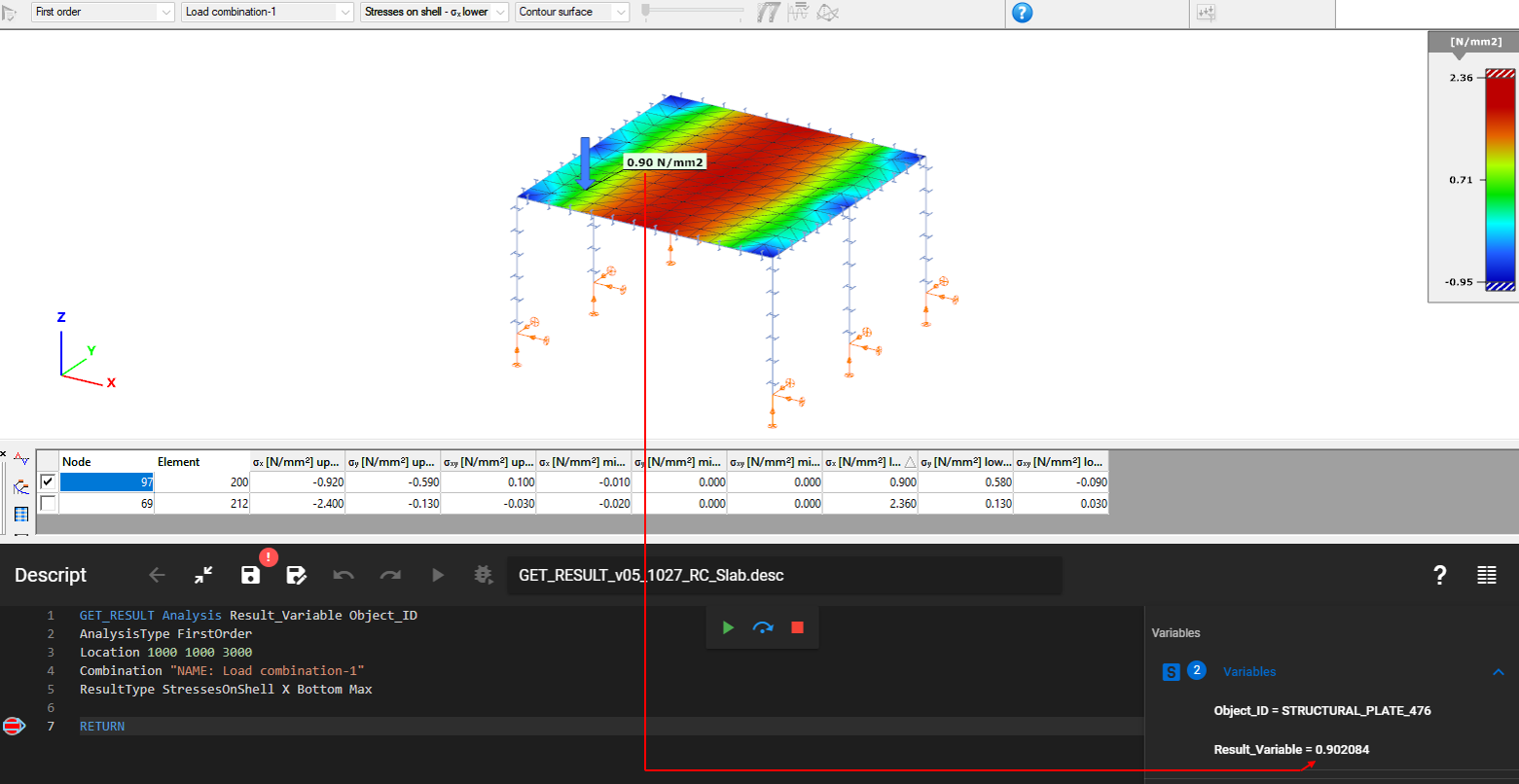The image size is (1519, 784).
Task: Save the script with the save icon
Action: (250, 575)
